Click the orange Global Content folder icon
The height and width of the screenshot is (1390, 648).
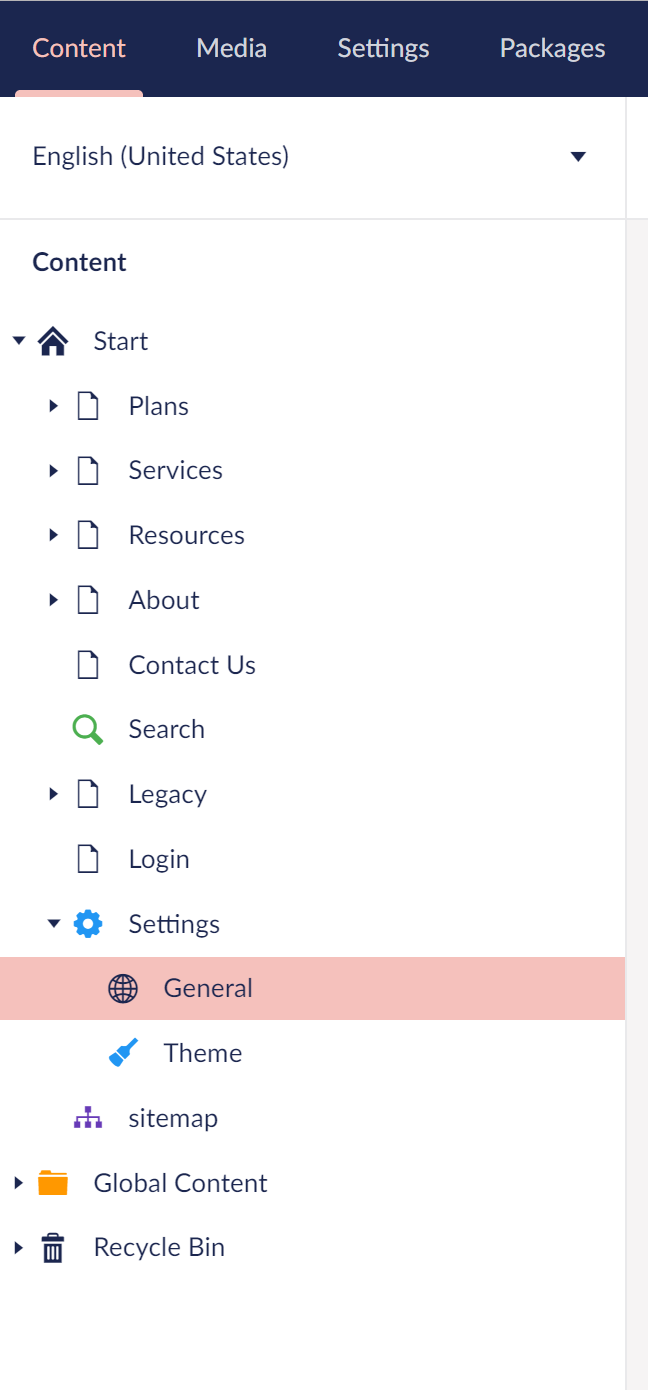(x=53, y=1183)
